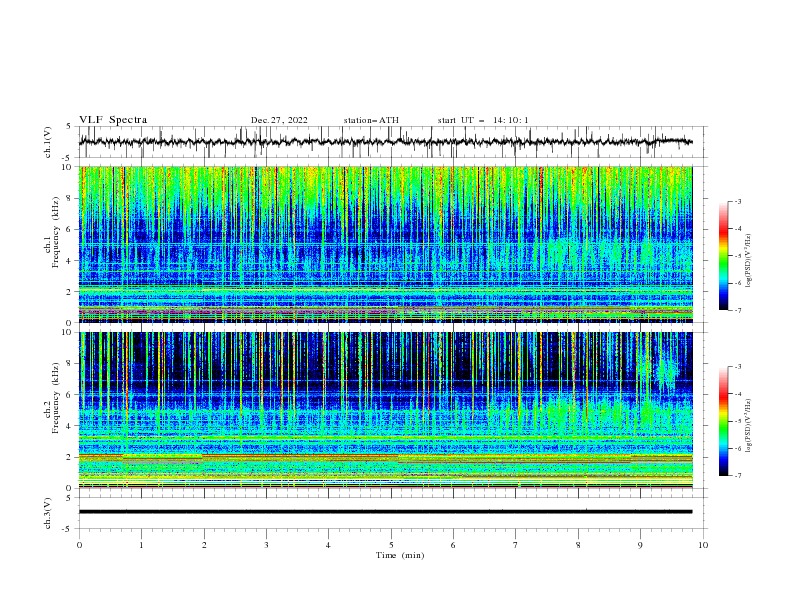Select the date "Dec. 27, 2022"
Image resolution: width=792 pixels, height=612 pixels.
279,120
